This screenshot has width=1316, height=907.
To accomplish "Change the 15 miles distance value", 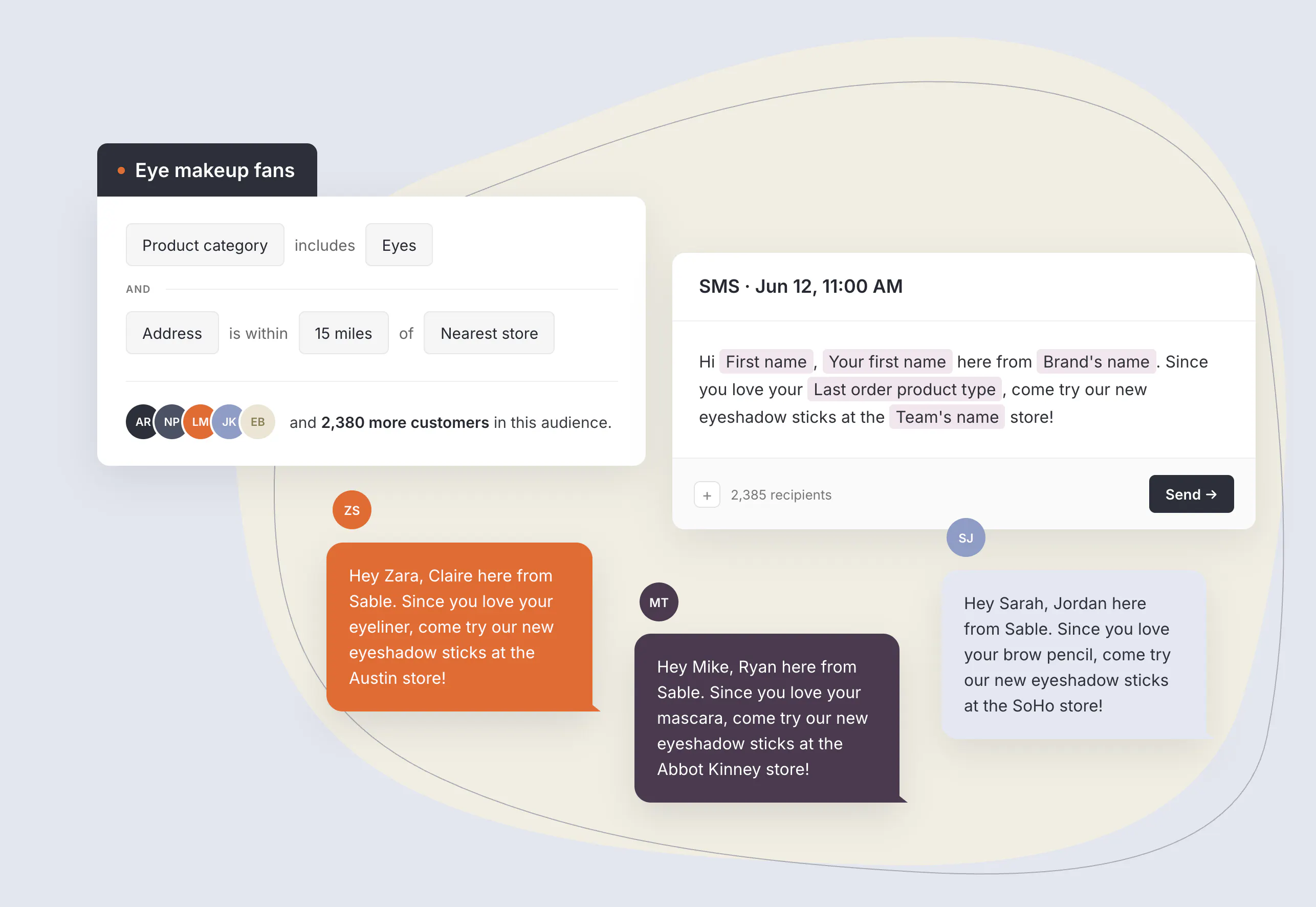I will click(344, 333).
